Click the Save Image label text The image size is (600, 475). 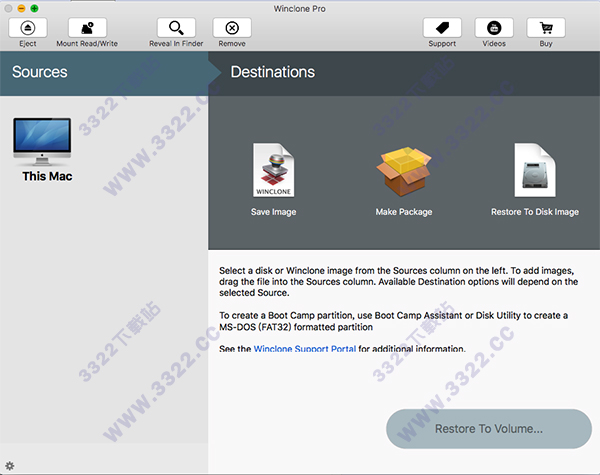(x=273, y=212)
